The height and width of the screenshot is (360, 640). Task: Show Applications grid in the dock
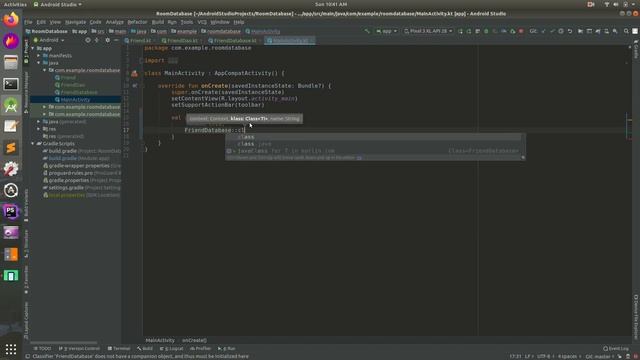coord(11,349)
